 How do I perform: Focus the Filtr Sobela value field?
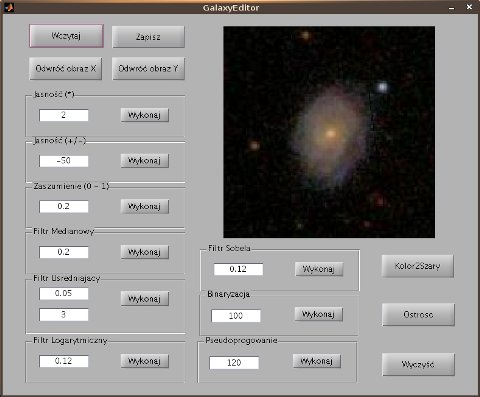pos(238,269)
